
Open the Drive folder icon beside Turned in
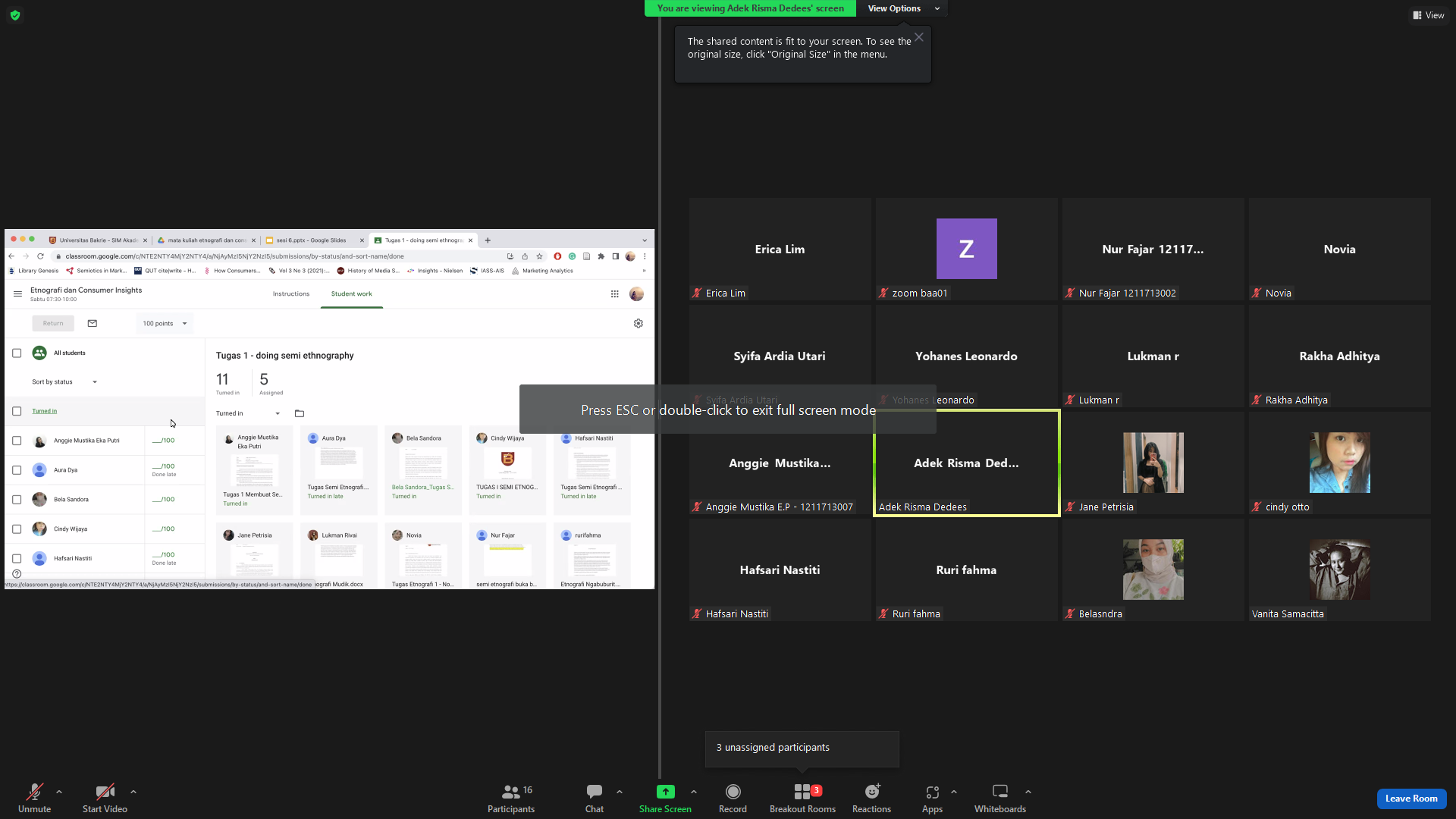click(300, 413)
